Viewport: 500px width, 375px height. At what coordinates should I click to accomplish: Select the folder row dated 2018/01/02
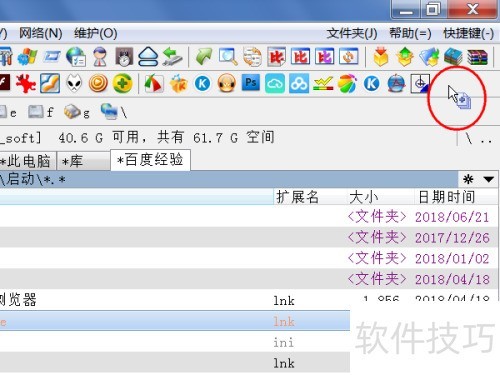click(249, 258)
